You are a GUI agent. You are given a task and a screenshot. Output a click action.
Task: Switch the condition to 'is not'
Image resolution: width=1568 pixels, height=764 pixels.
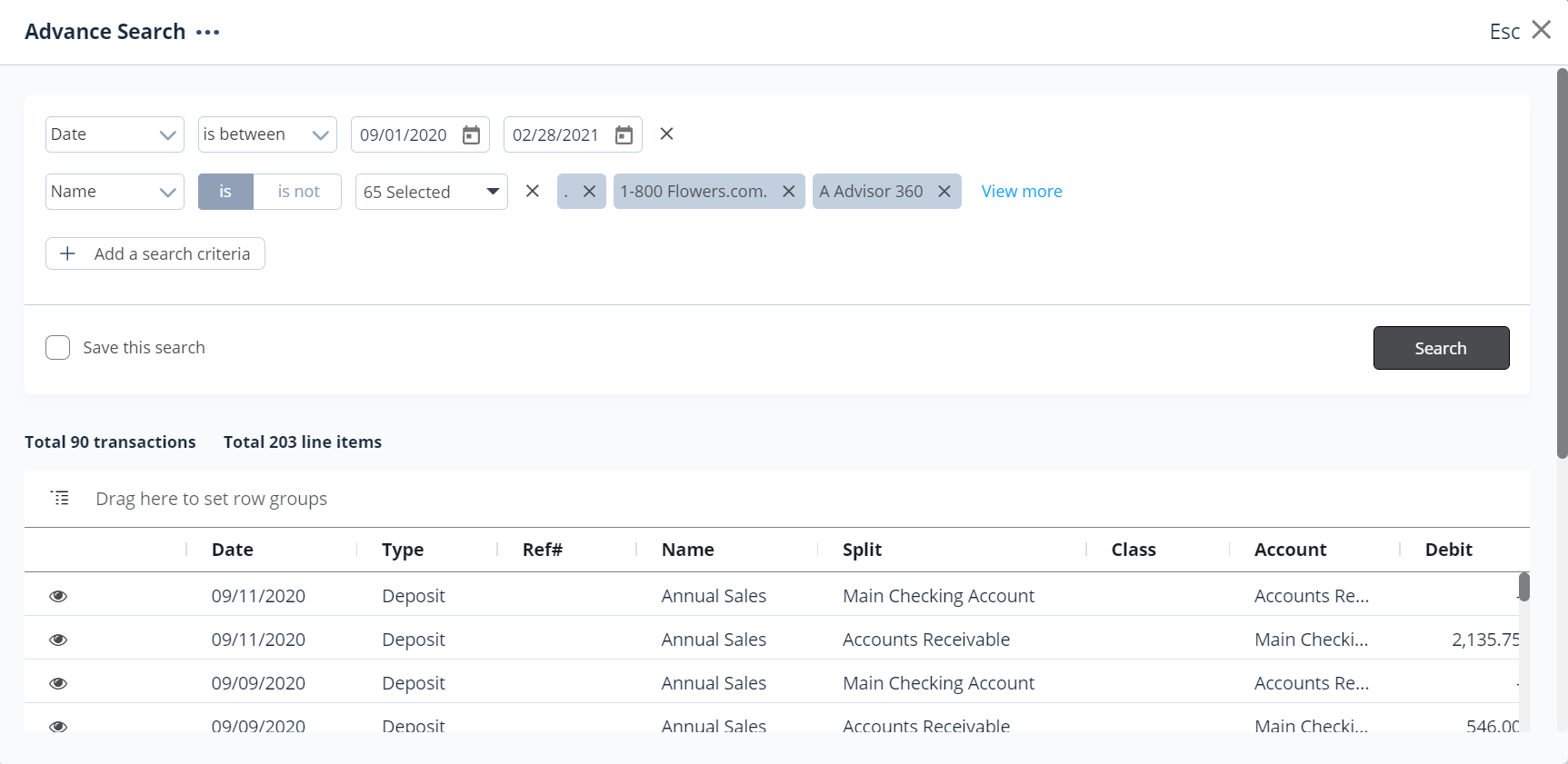pyautogui.click(x=298, y=192)
